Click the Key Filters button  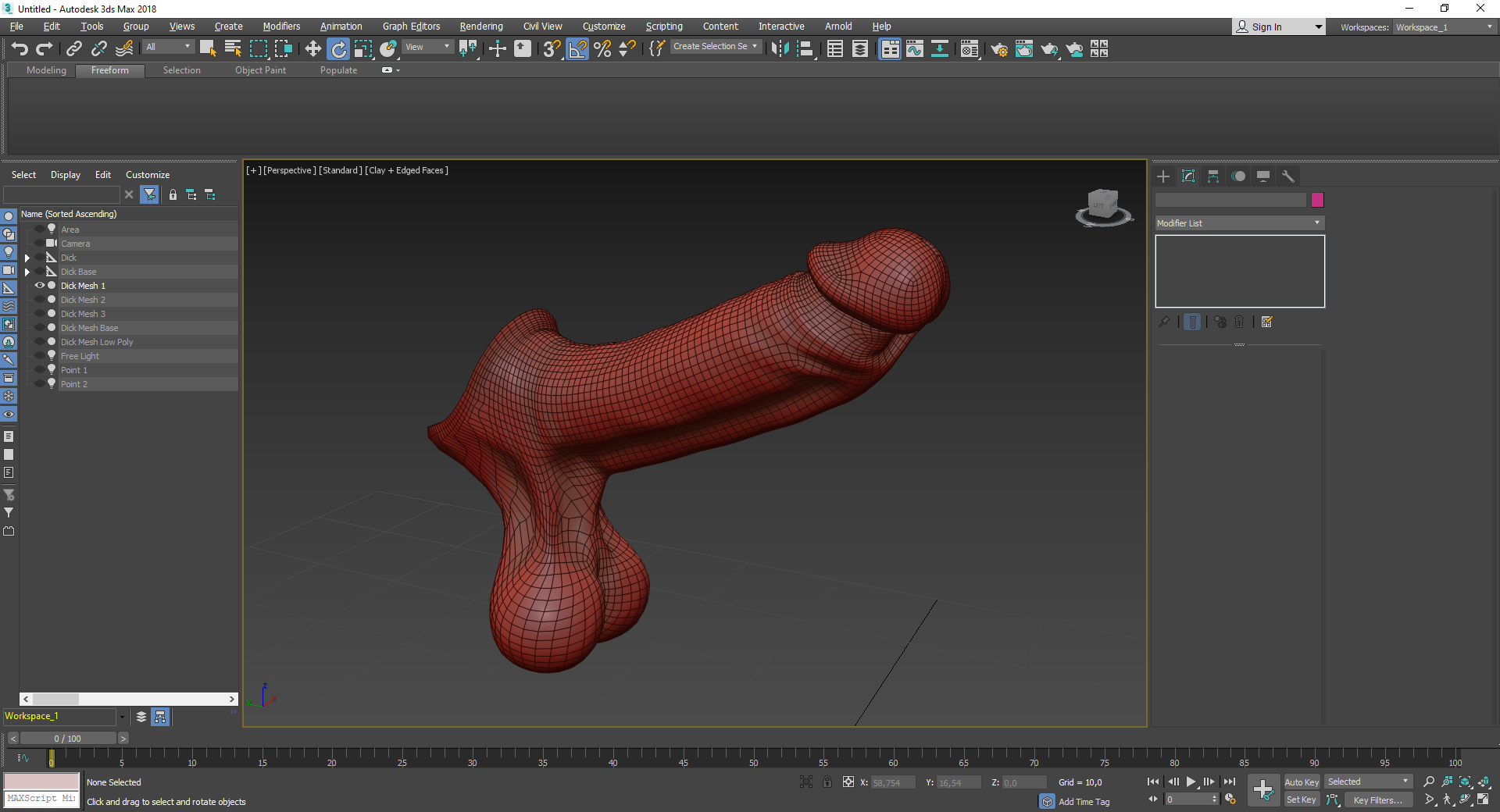pos(1377,800)
